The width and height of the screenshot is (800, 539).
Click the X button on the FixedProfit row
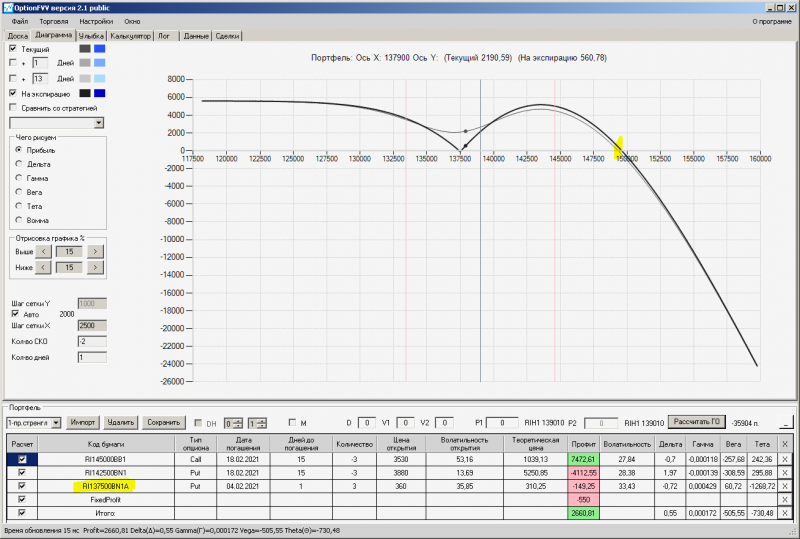tap(784, 498)
